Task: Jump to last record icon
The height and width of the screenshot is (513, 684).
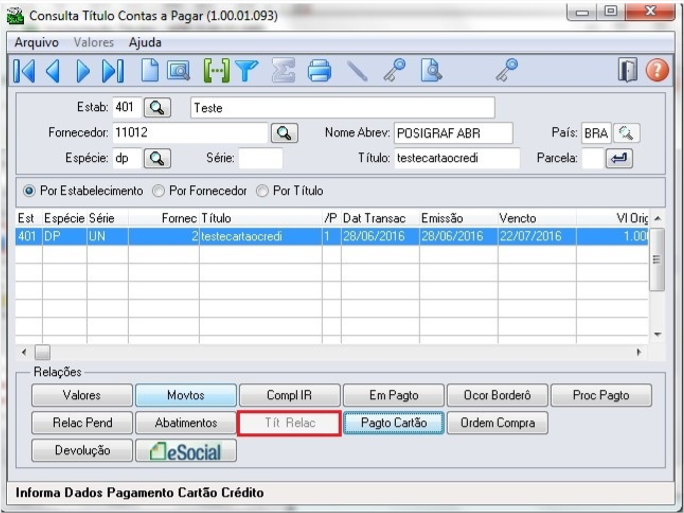Action: tap(113, 71)
